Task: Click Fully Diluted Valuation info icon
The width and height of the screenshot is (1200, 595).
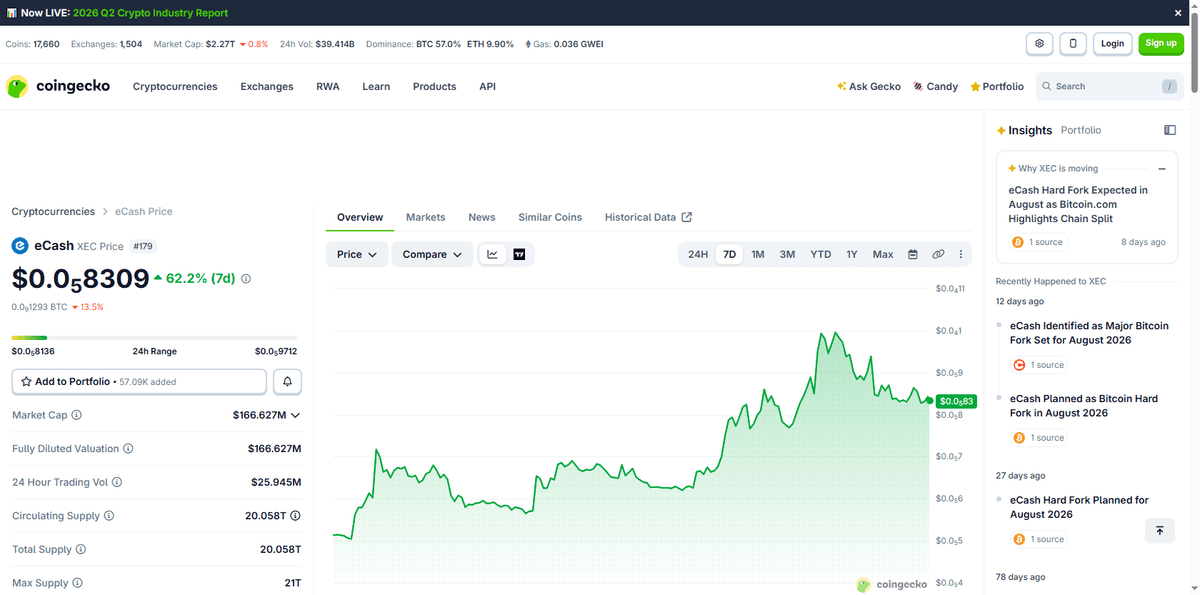Action: (x=128, y=449)
